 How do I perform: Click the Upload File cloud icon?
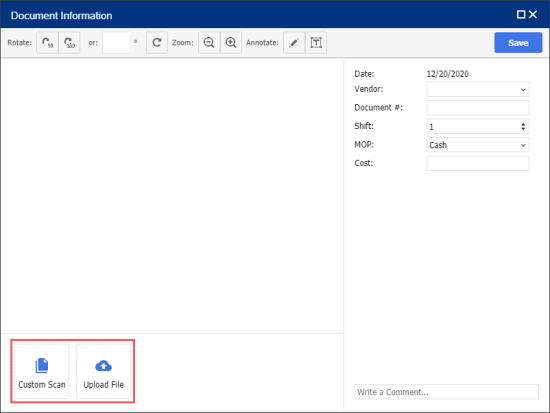[103, 366]
